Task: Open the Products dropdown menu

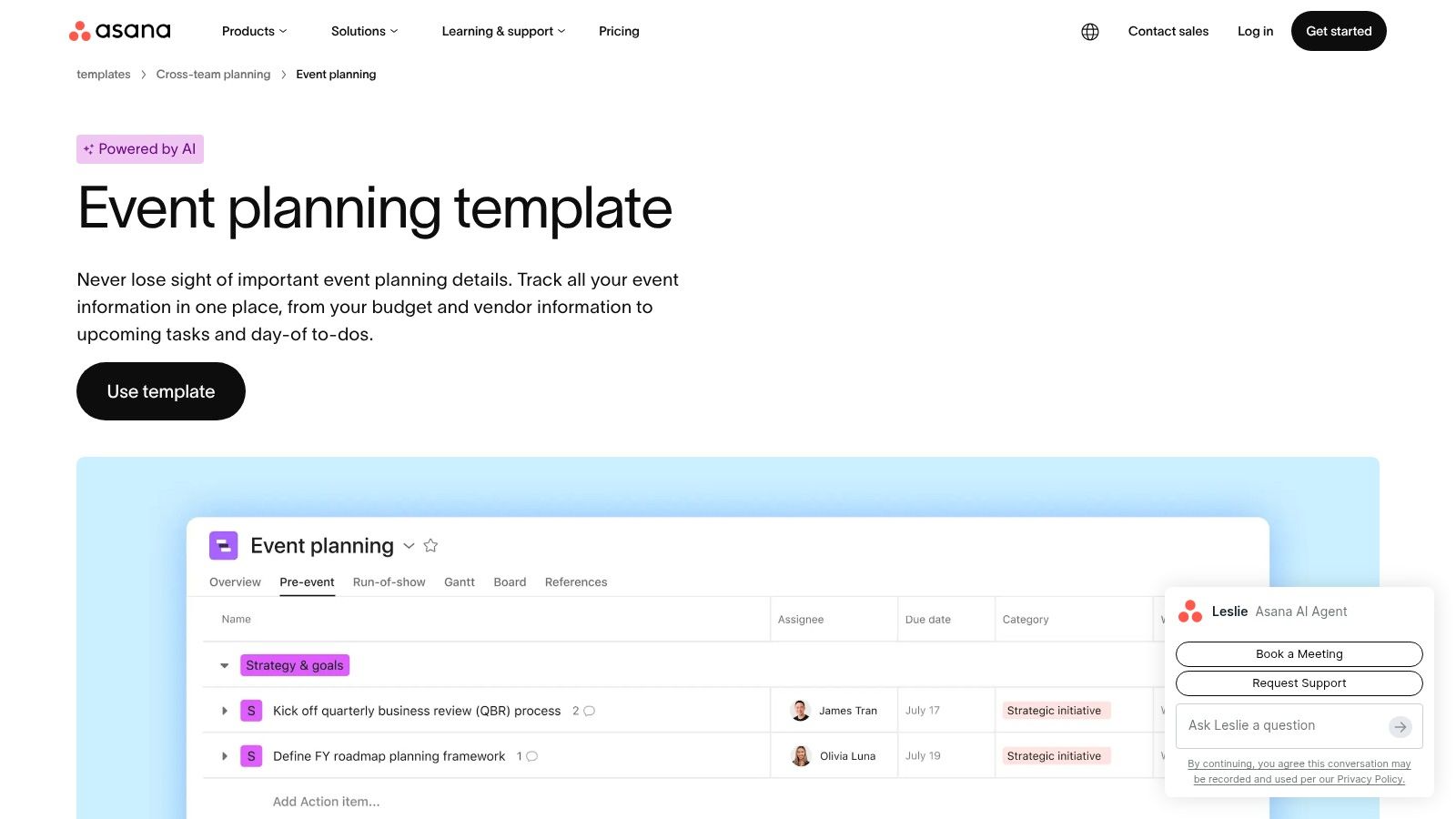Action: (x=255, y=31)
